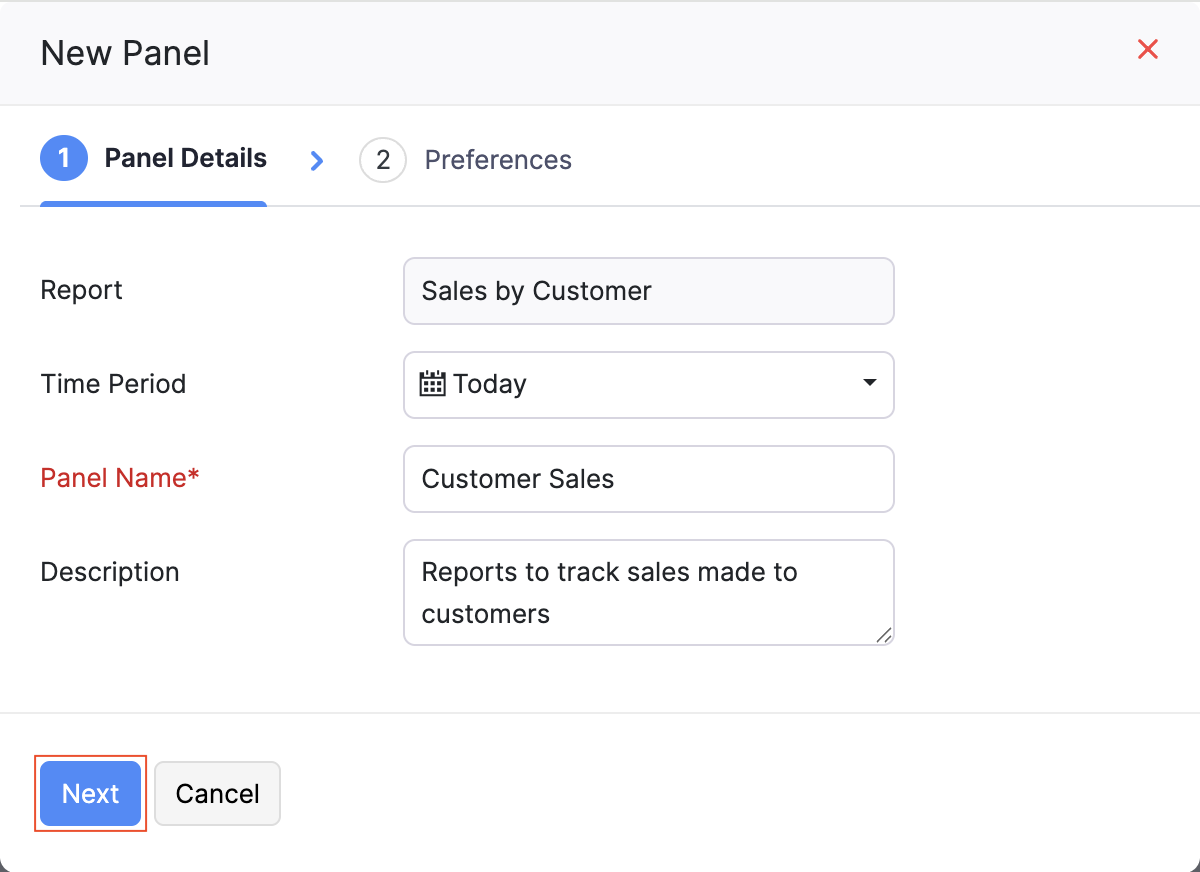Grab the Description textarea resize handle
This screenshot has height=872, width=1200.
click(883, 634)
